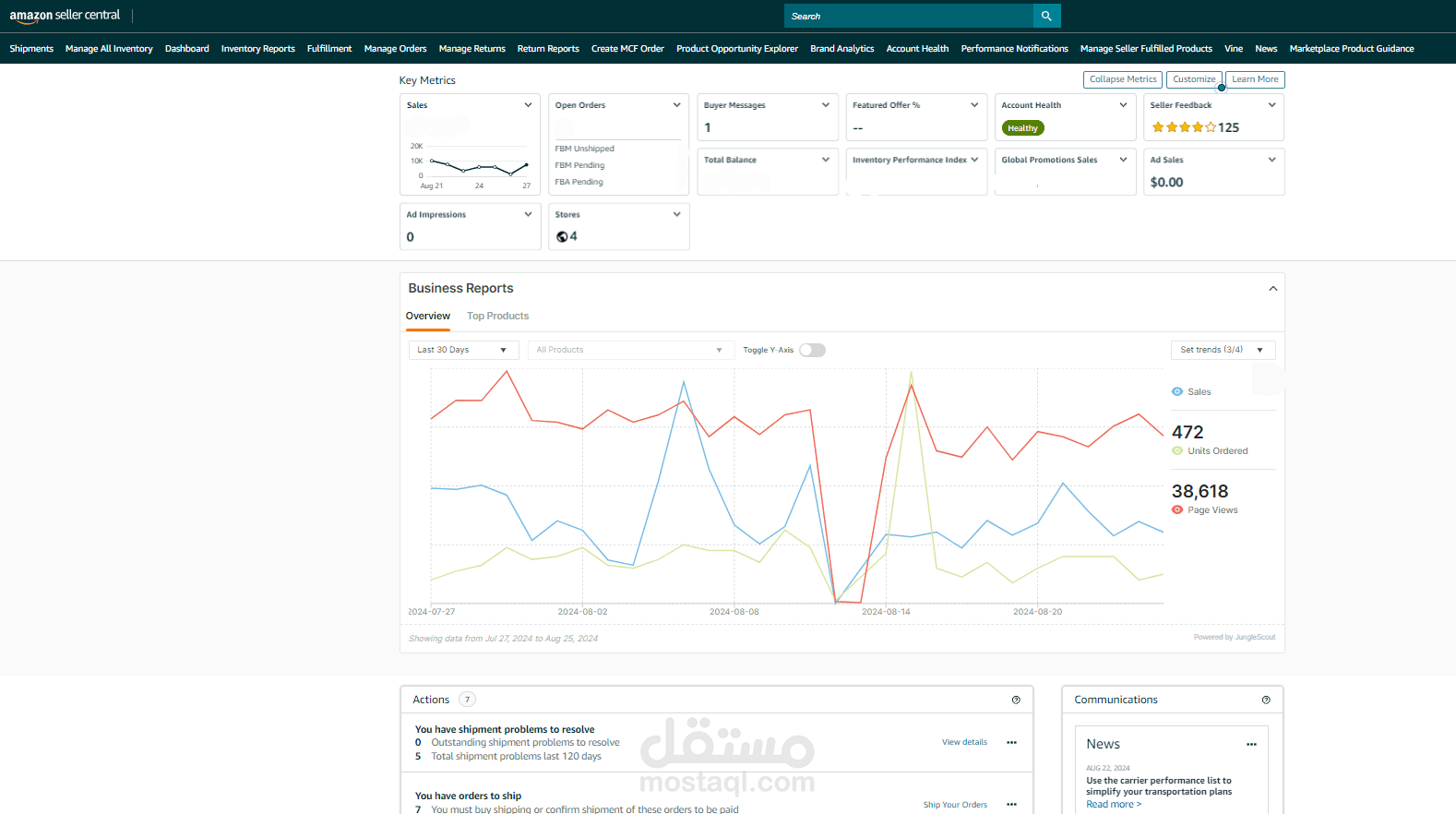Open the Set trends dropdown
1456x814 pixels.
(1222, 350)
